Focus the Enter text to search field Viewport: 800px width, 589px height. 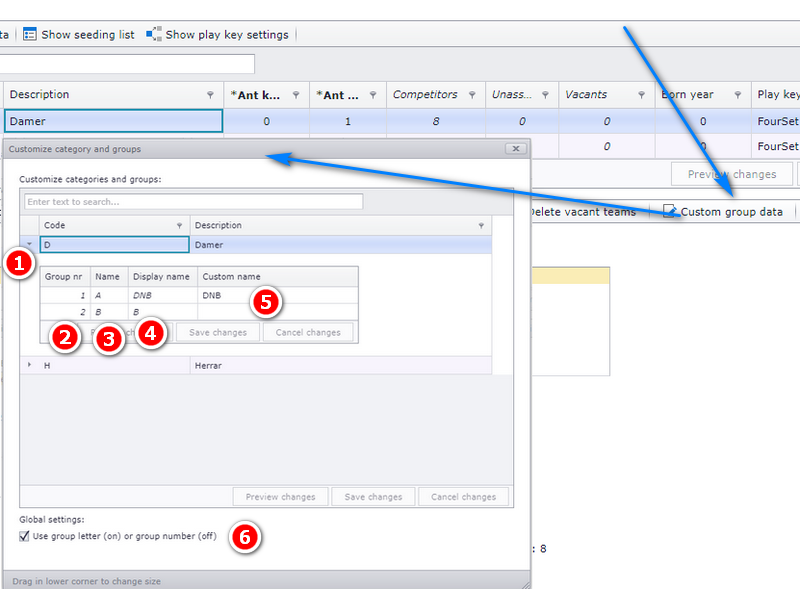[193, 202]
